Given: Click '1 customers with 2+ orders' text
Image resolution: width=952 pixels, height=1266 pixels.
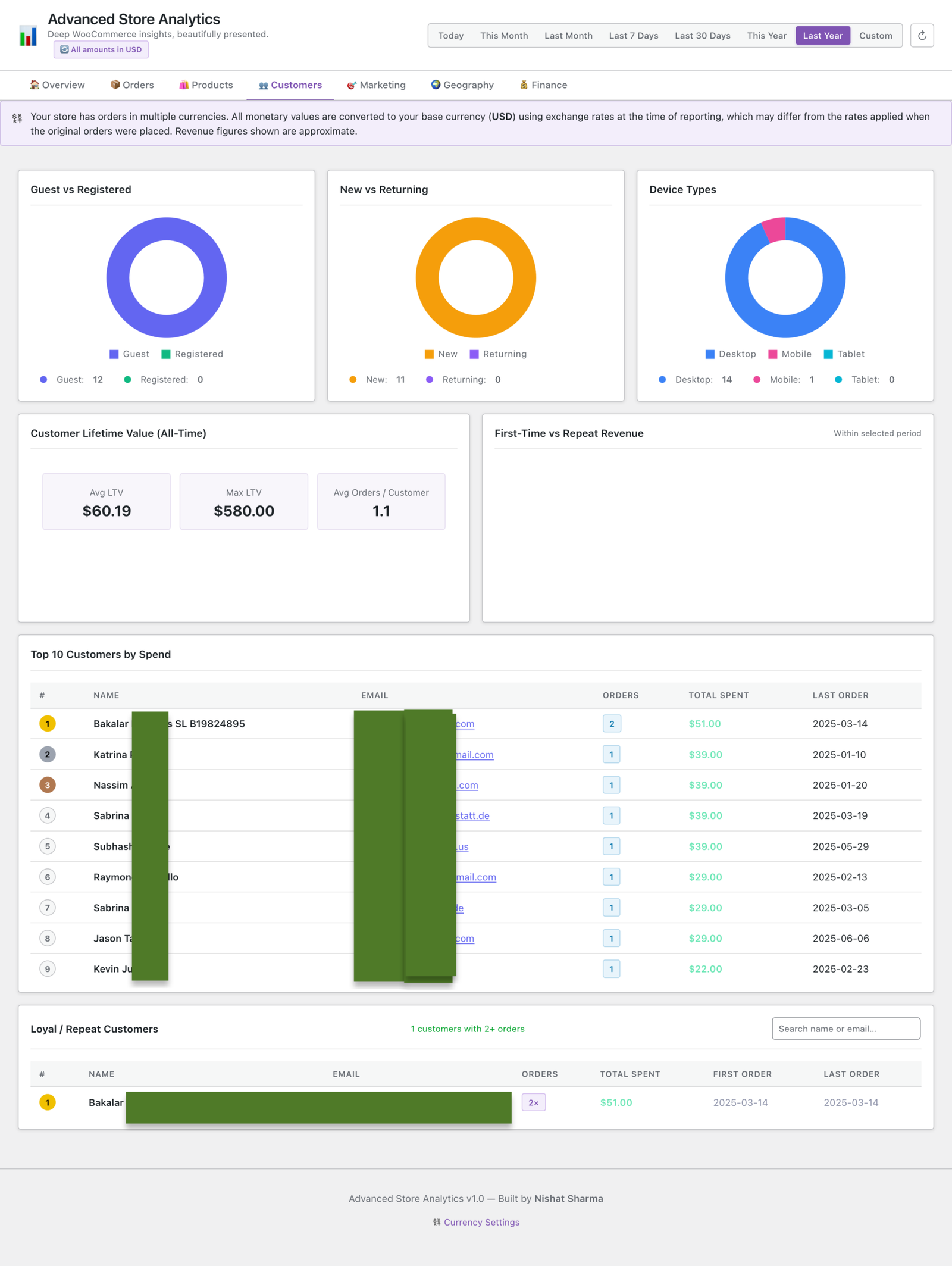Looking at the screenshot, I should (468, 1029).
